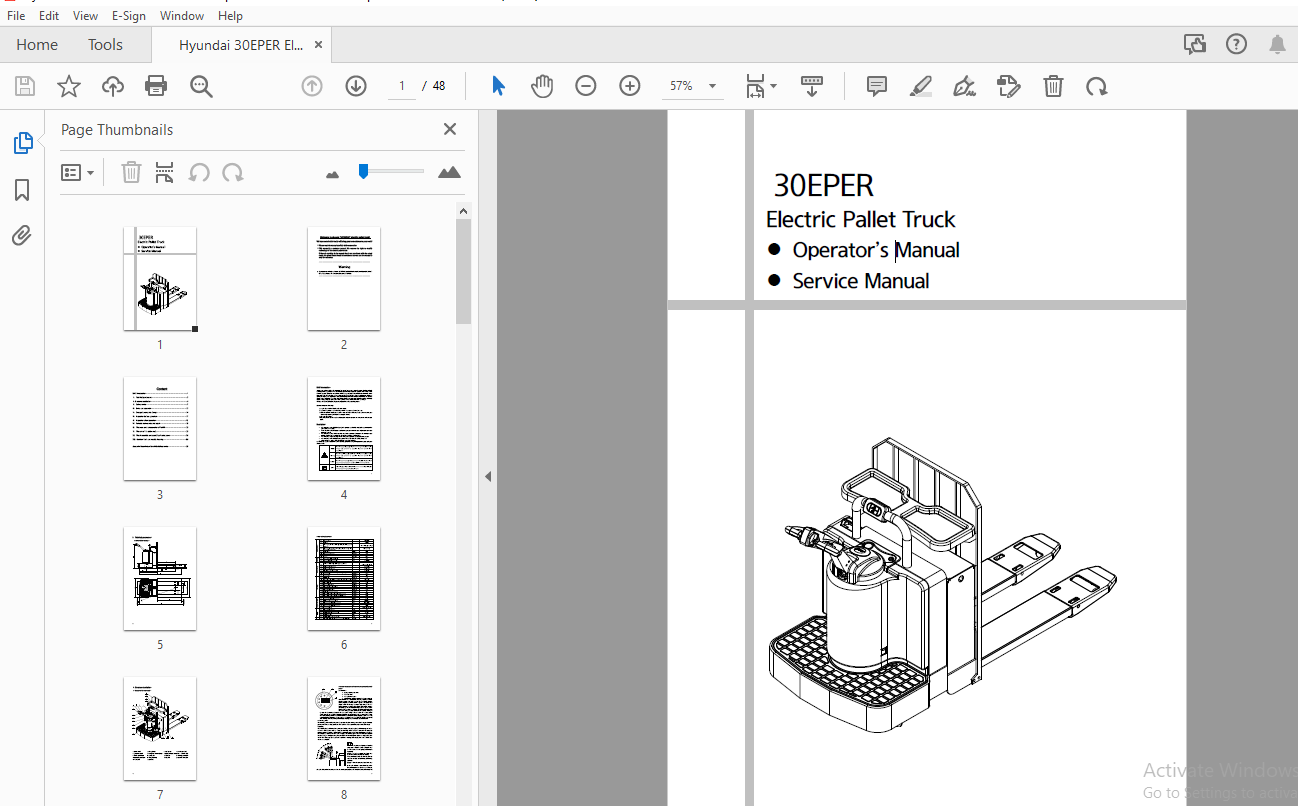This screenshot has height=806, width=1298.
Task: Open the help question mark icon
Action: pos(1237,44)
